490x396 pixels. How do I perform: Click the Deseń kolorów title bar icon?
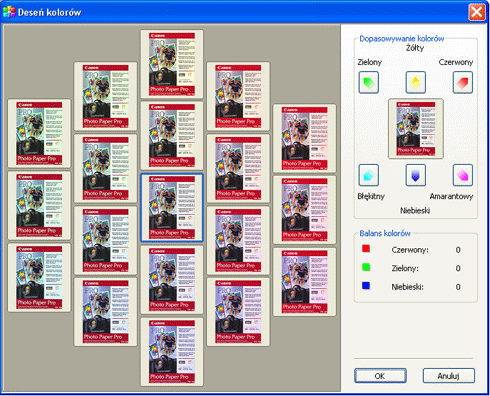(9, 12)
